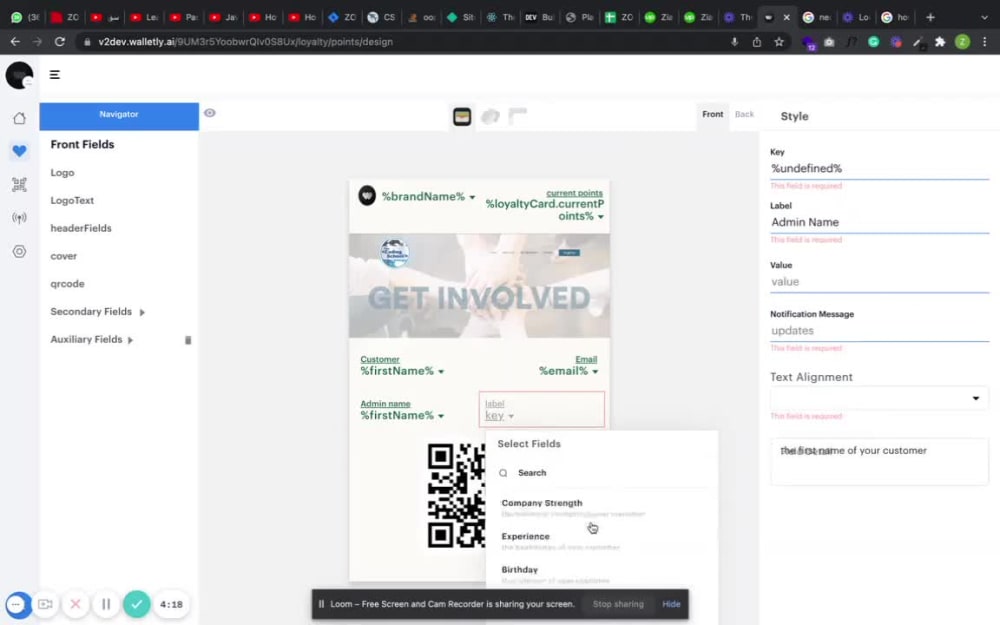Cancel recording with the red X control
The height and width of the screenshot is (625, 1000).
click(75, 604)
